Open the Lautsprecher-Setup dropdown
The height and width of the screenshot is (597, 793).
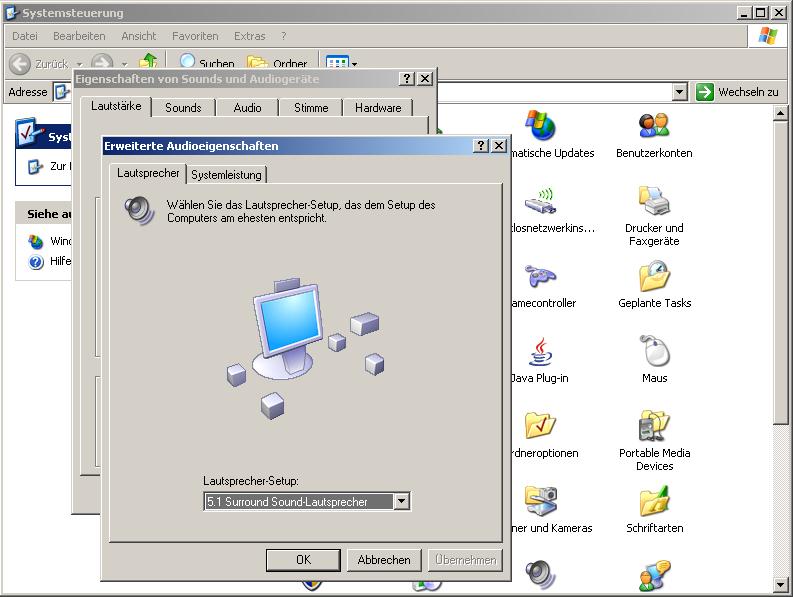(x=401, y=502)
